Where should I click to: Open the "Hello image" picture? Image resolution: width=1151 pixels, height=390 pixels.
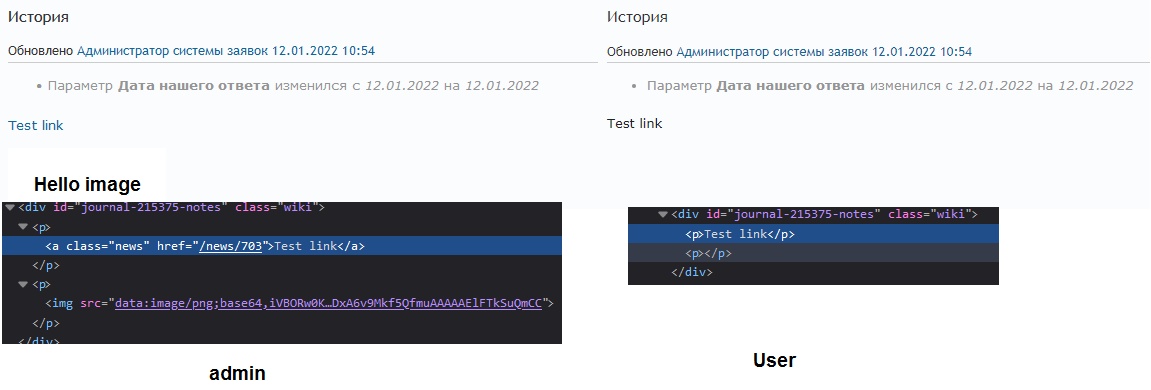pos(87,175)
